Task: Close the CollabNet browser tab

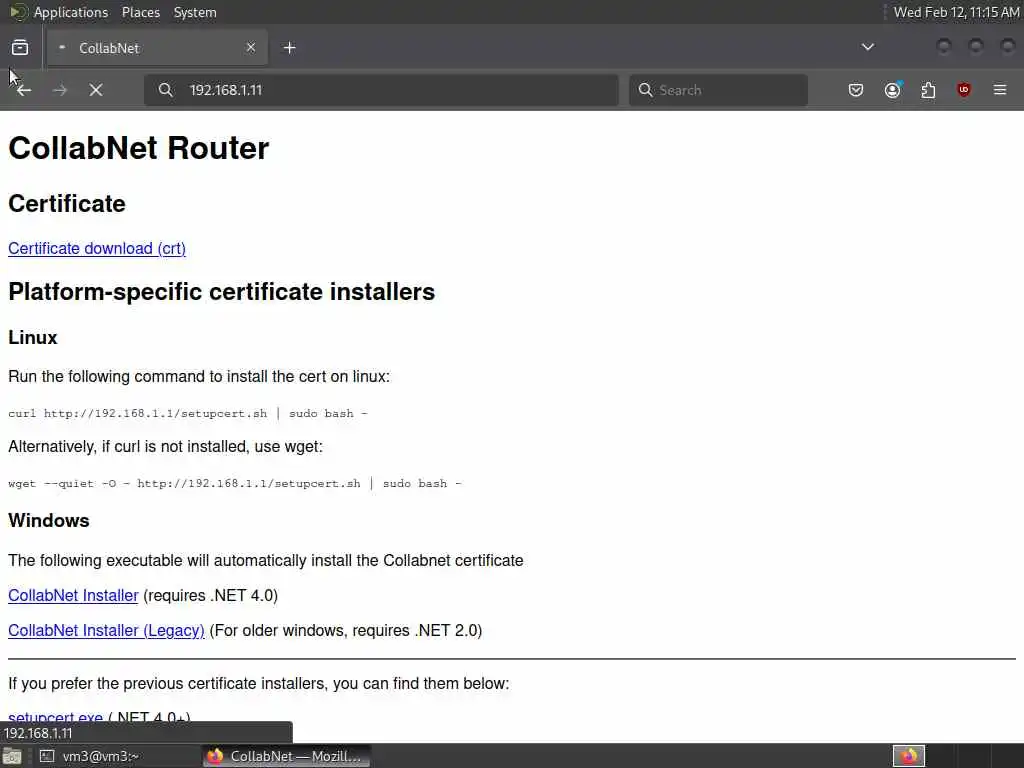Action: coord(251,48)
